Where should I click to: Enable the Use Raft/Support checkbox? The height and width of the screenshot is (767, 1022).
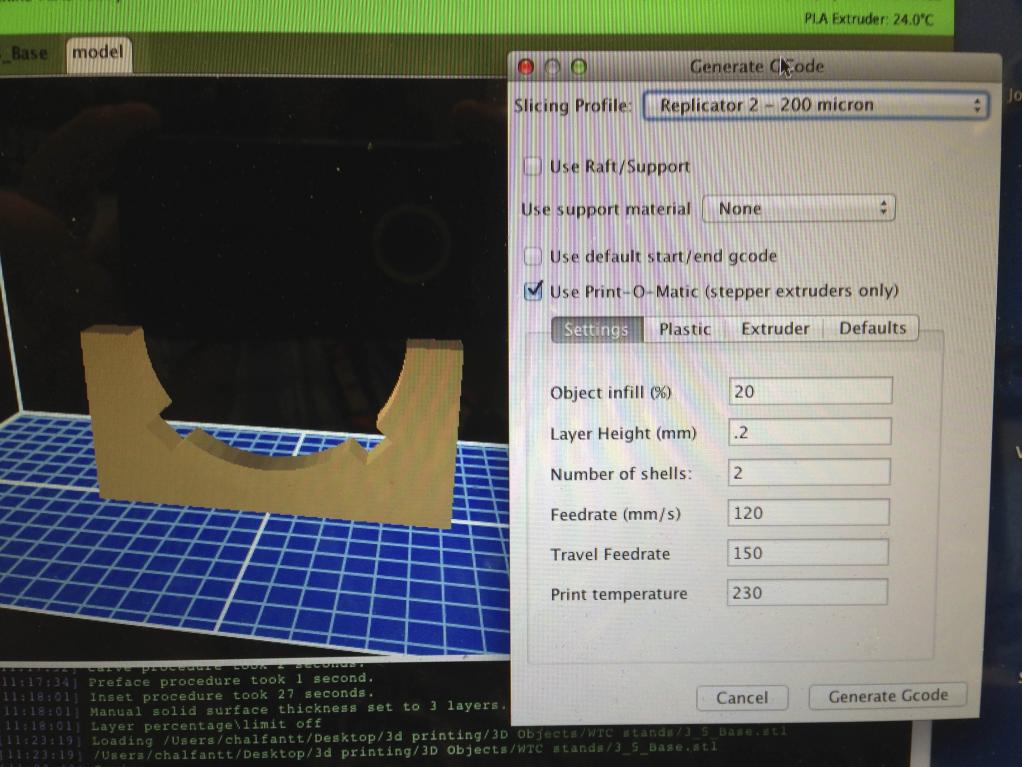point(534,166)
